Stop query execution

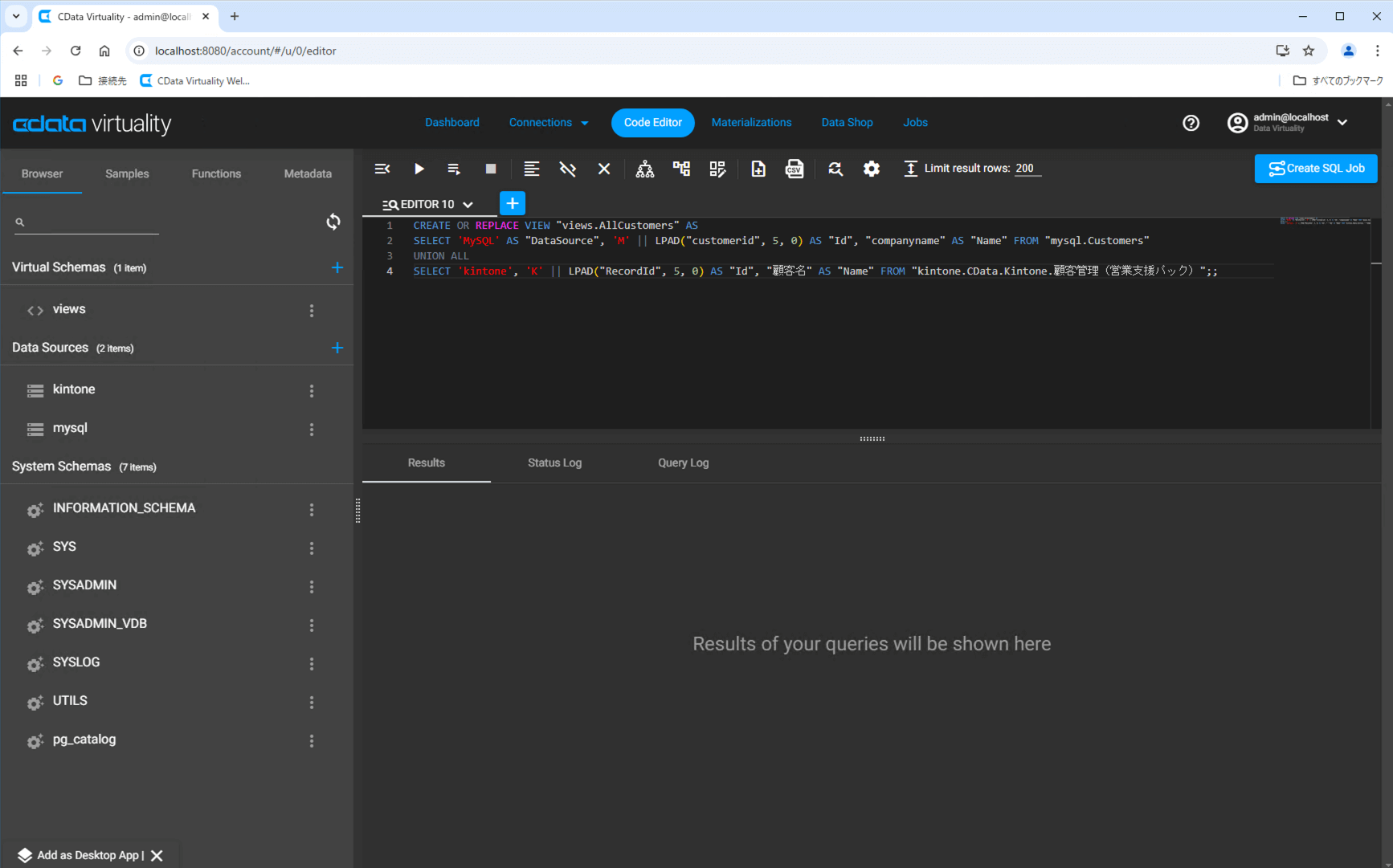tap(491, 169)
